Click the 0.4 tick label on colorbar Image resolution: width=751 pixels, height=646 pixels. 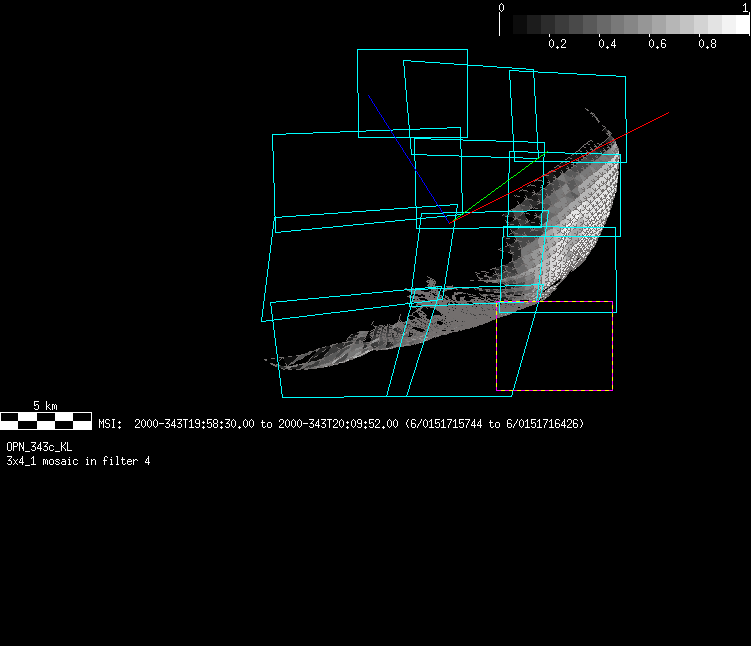(x=607, y=44)
